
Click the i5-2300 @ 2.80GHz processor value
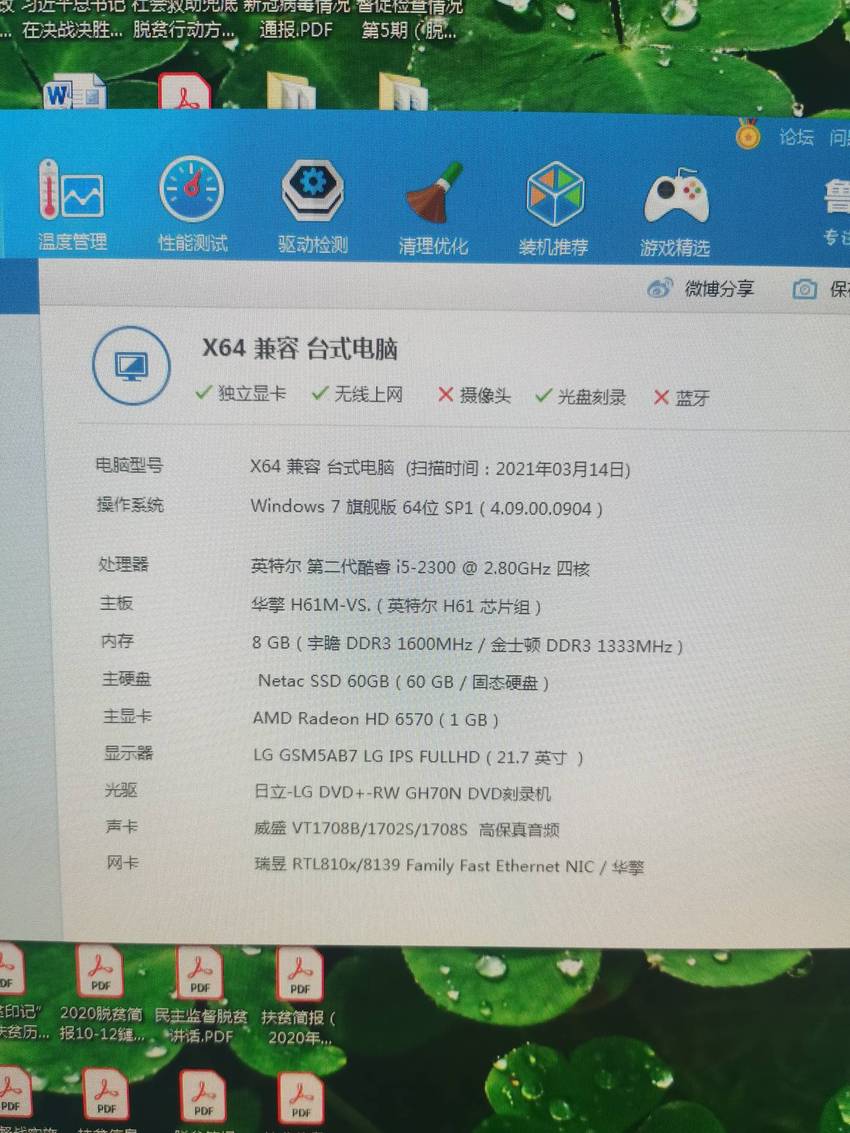point(420,567)
